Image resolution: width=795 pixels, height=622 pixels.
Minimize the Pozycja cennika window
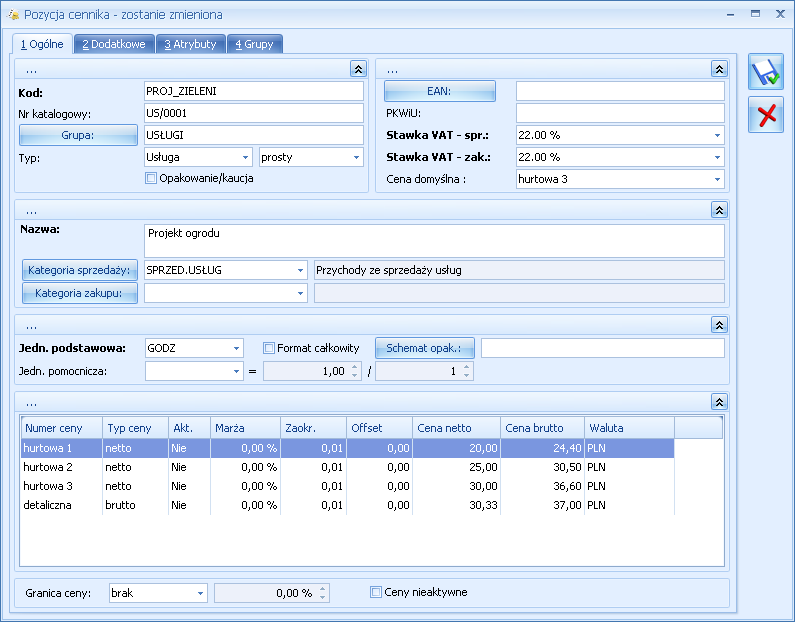coord(730,14)
